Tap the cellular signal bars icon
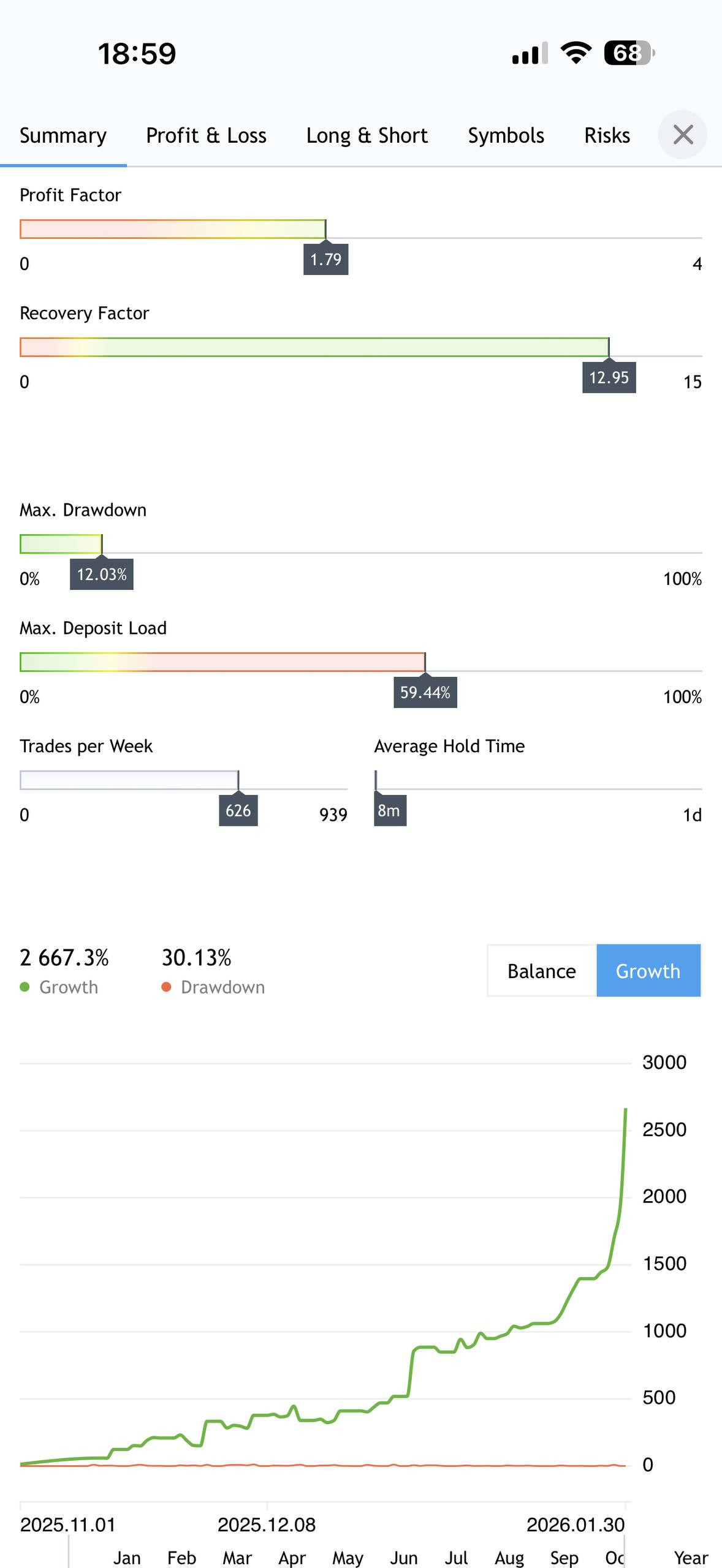This screenshot has height=1568, width=722. [x=530, y=54]
